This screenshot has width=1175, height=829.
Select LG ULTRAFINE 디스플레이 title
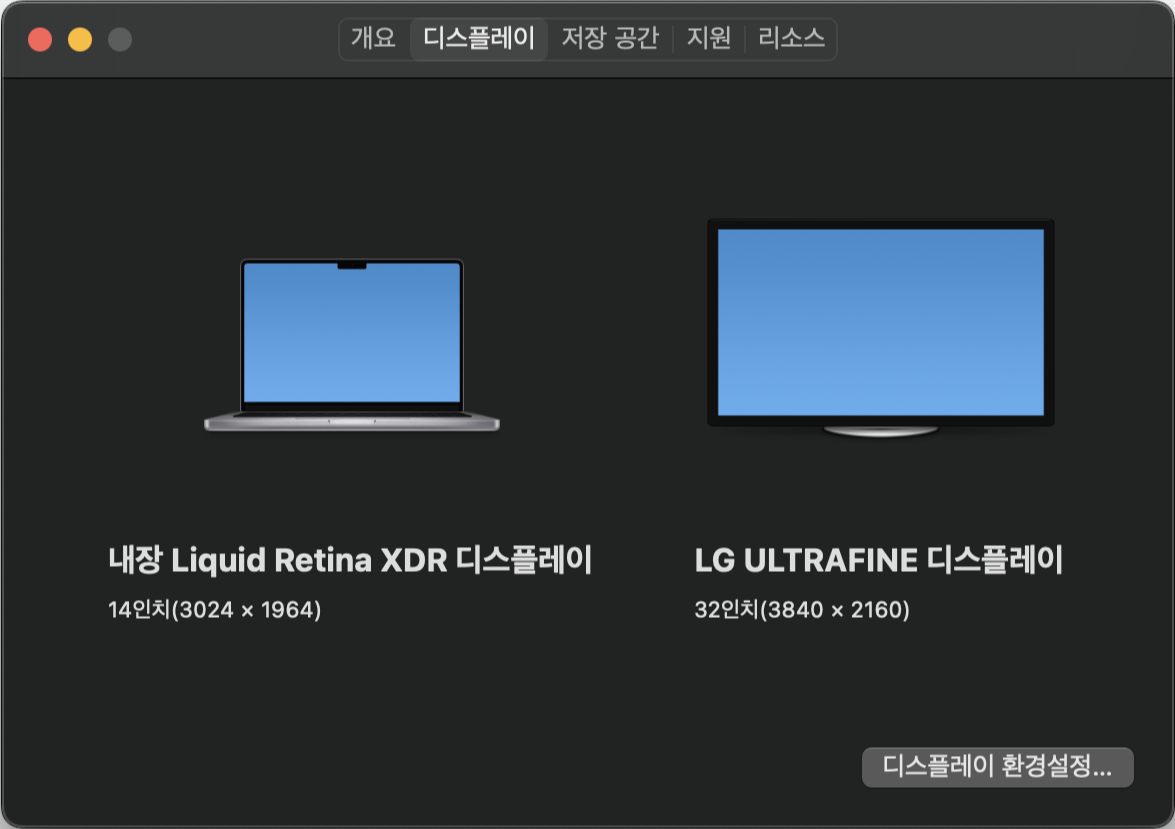pos(878,560)
